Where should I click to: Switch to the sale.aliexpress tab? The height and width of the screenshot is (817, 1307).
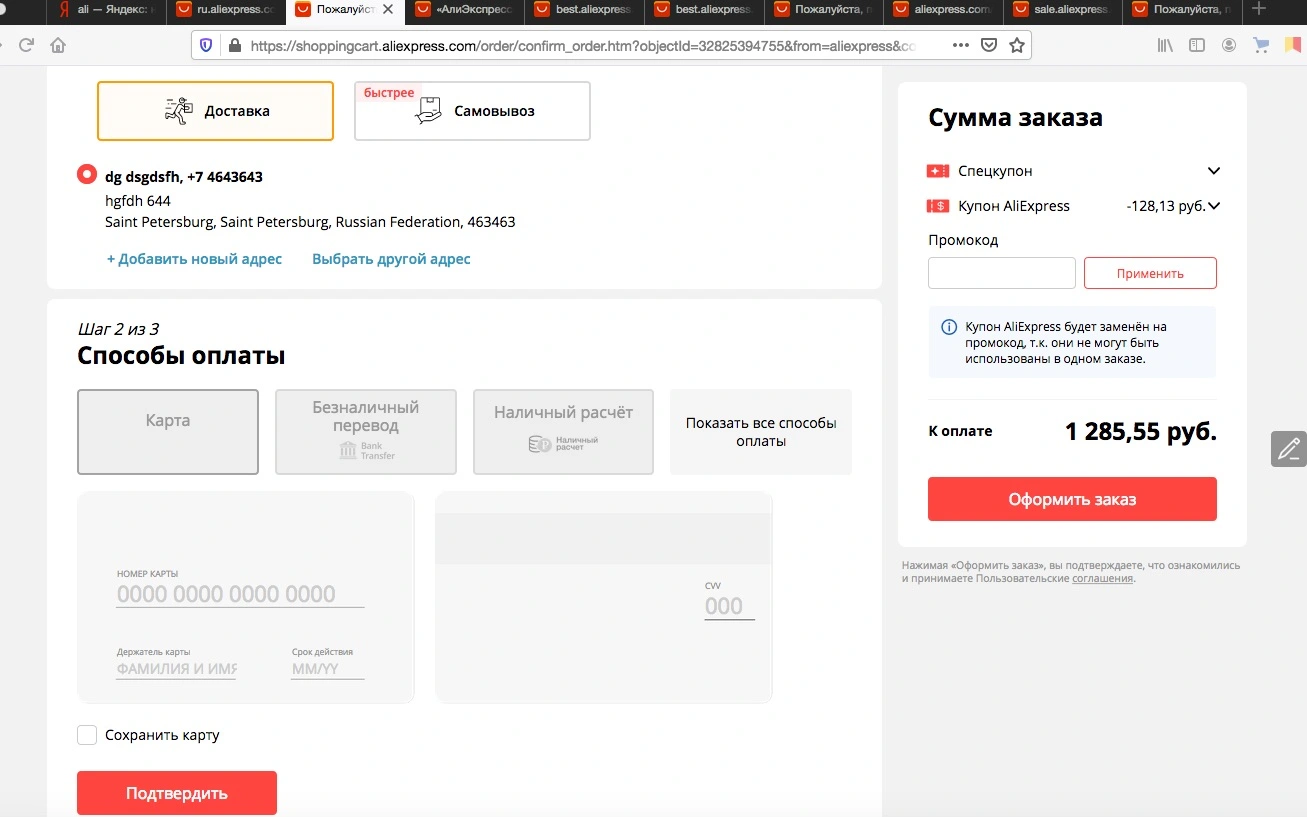1065,10
